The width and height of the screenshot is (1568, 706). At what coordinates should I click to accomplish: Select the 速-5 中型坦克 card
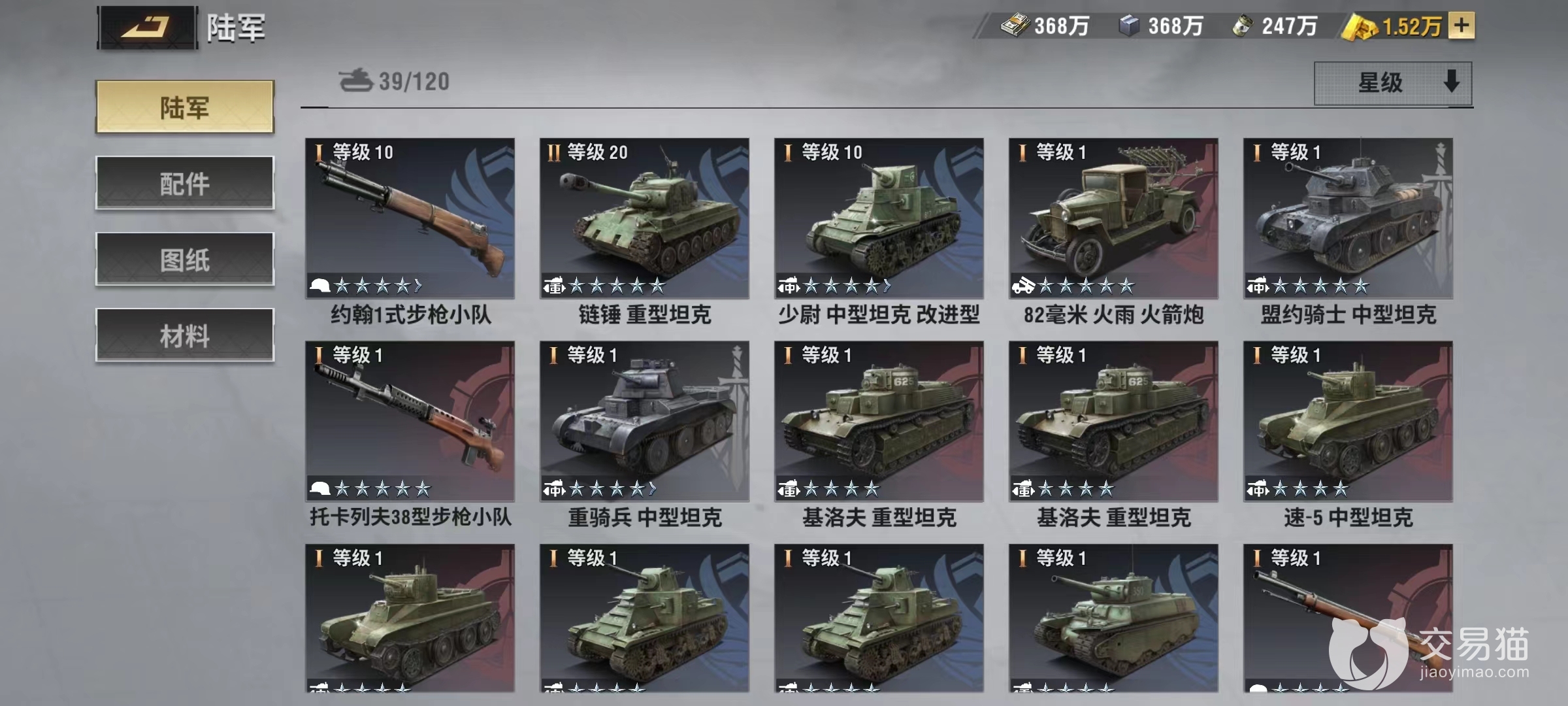coord(1348,435)
